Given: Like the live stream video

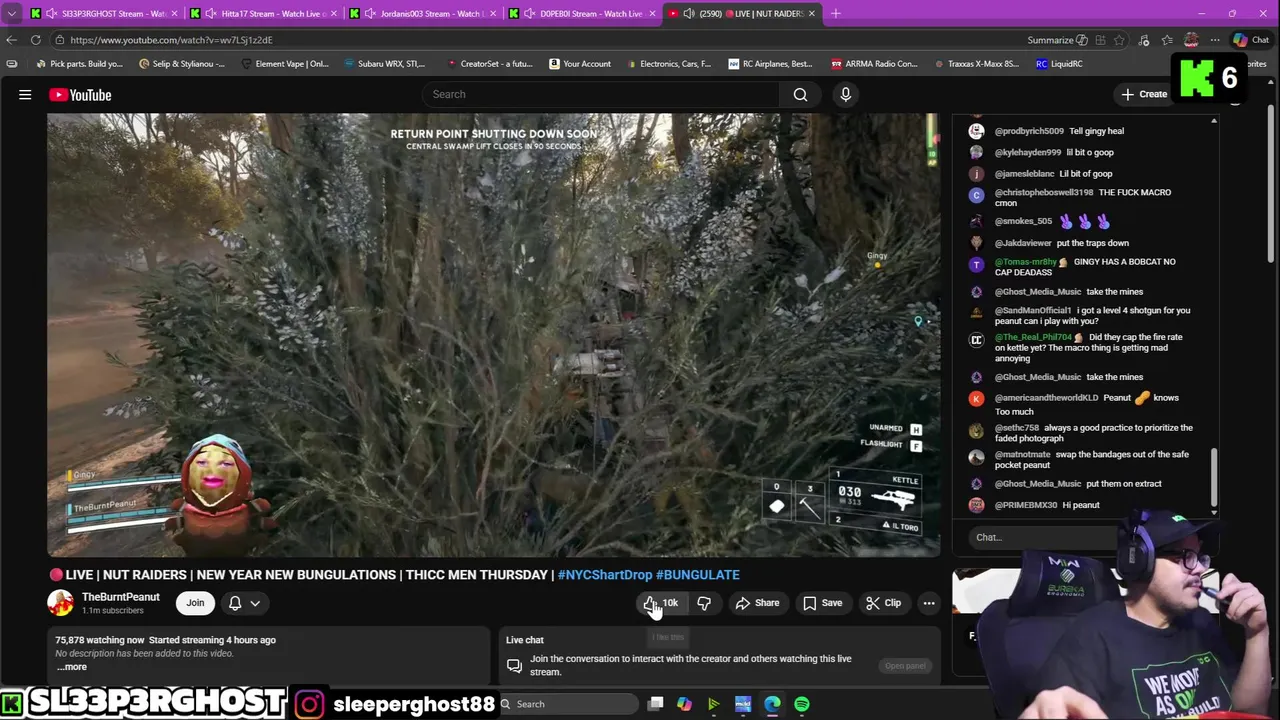Looking at the screenshot, I should coord(661,603).
